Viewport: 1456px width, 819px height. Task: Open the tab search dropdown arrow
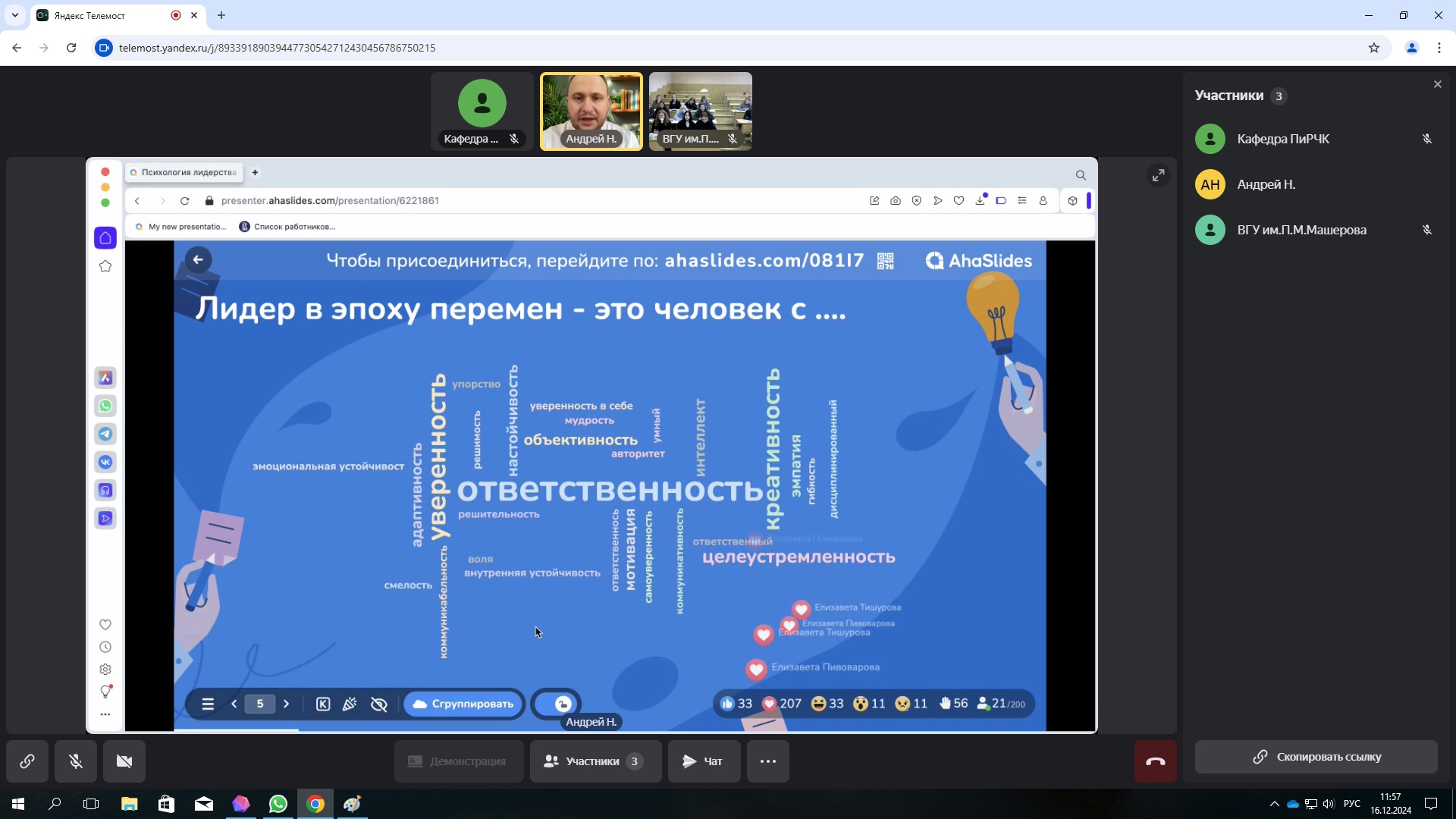click(14, 15)
